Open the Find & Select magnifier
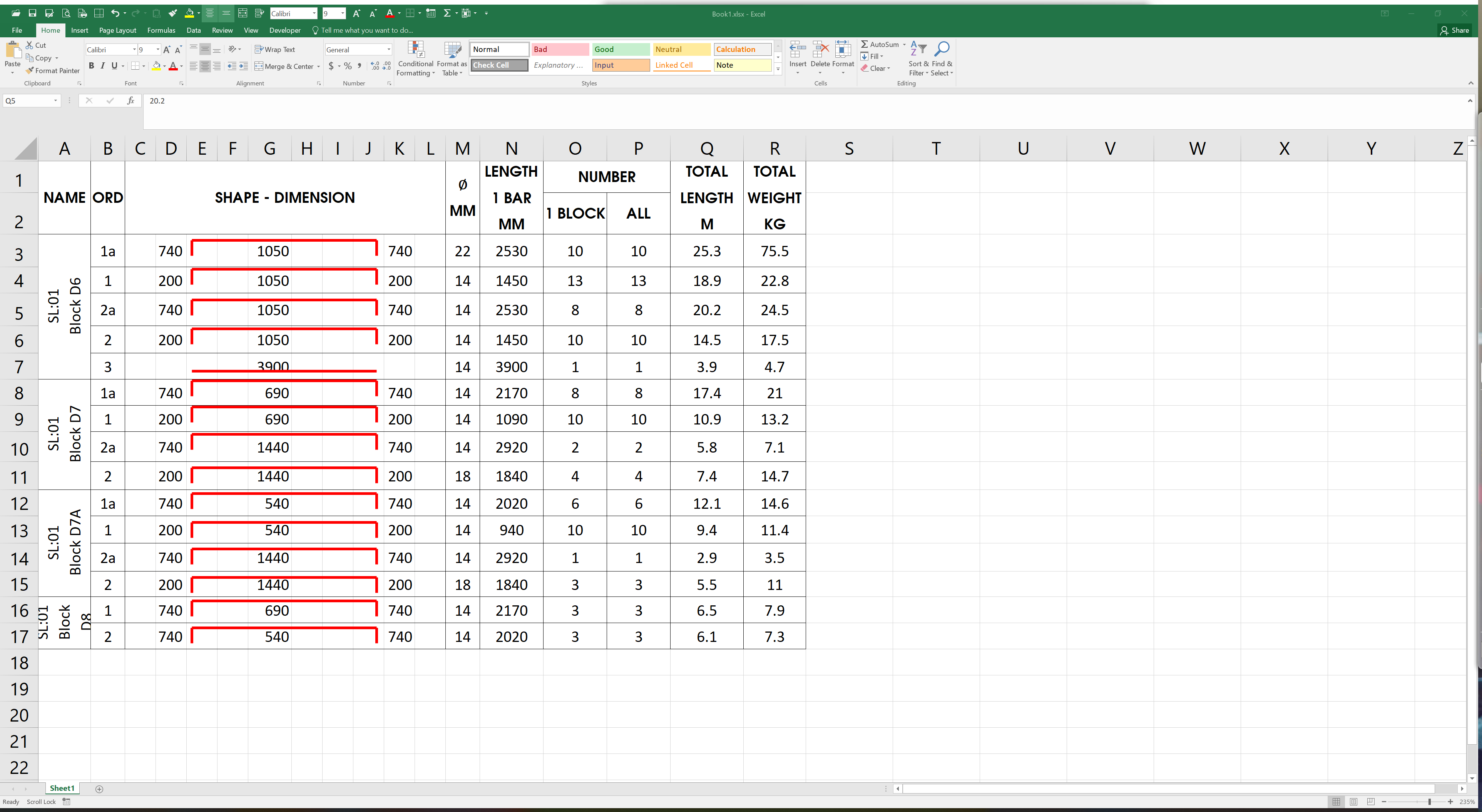 (942, 50)
